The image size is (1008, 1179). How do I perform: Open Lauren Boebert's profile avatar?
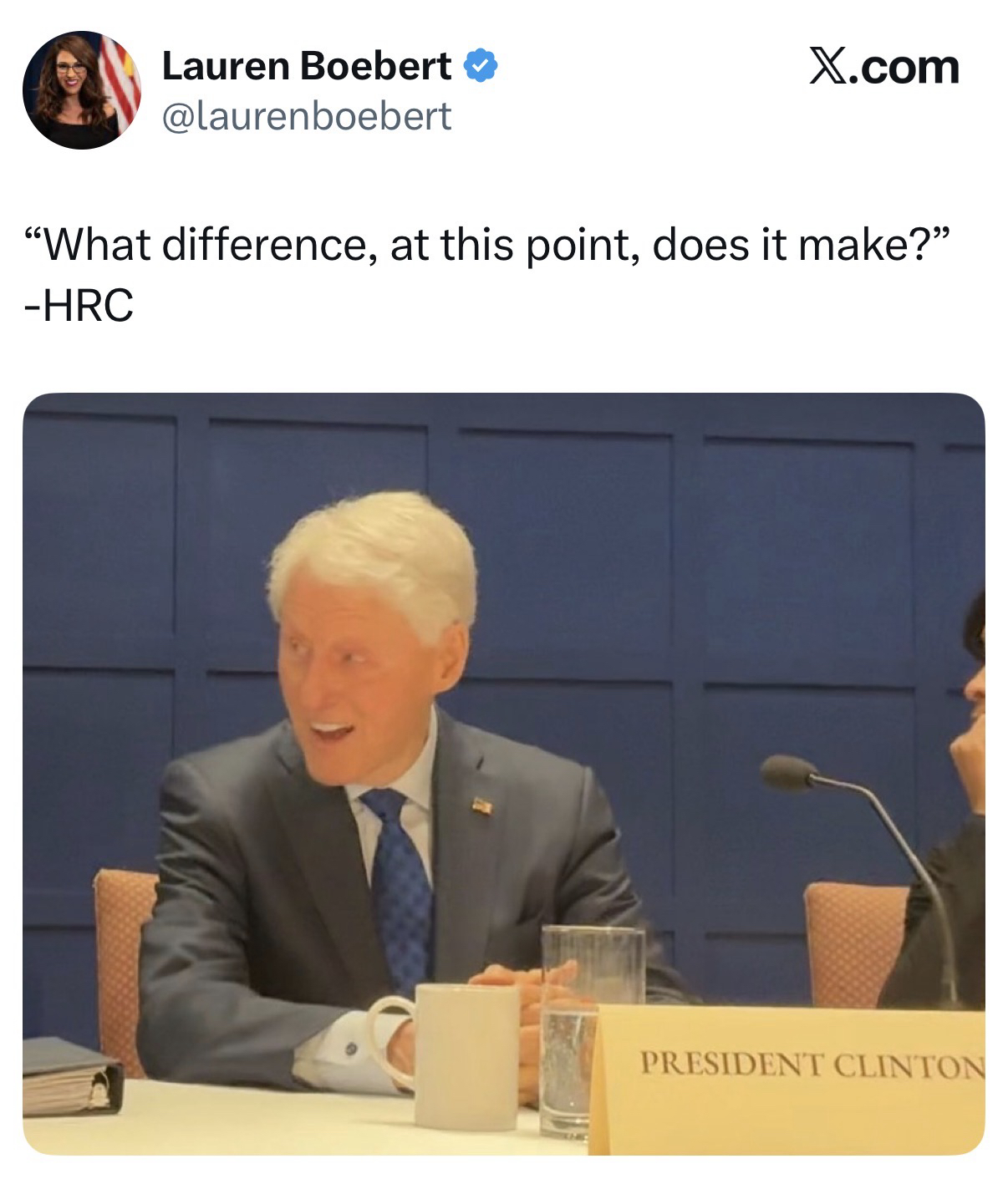[82, 90]
